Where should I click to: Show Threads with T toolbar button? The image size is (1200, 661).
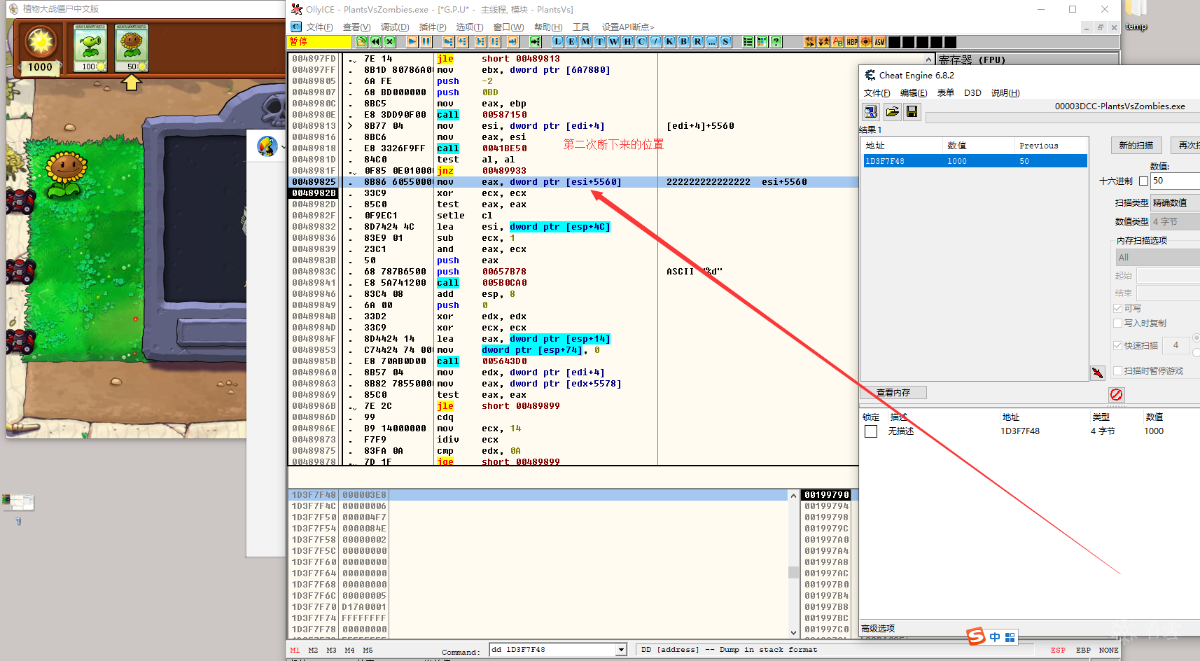pyautogui.click(x=599, y=42)
